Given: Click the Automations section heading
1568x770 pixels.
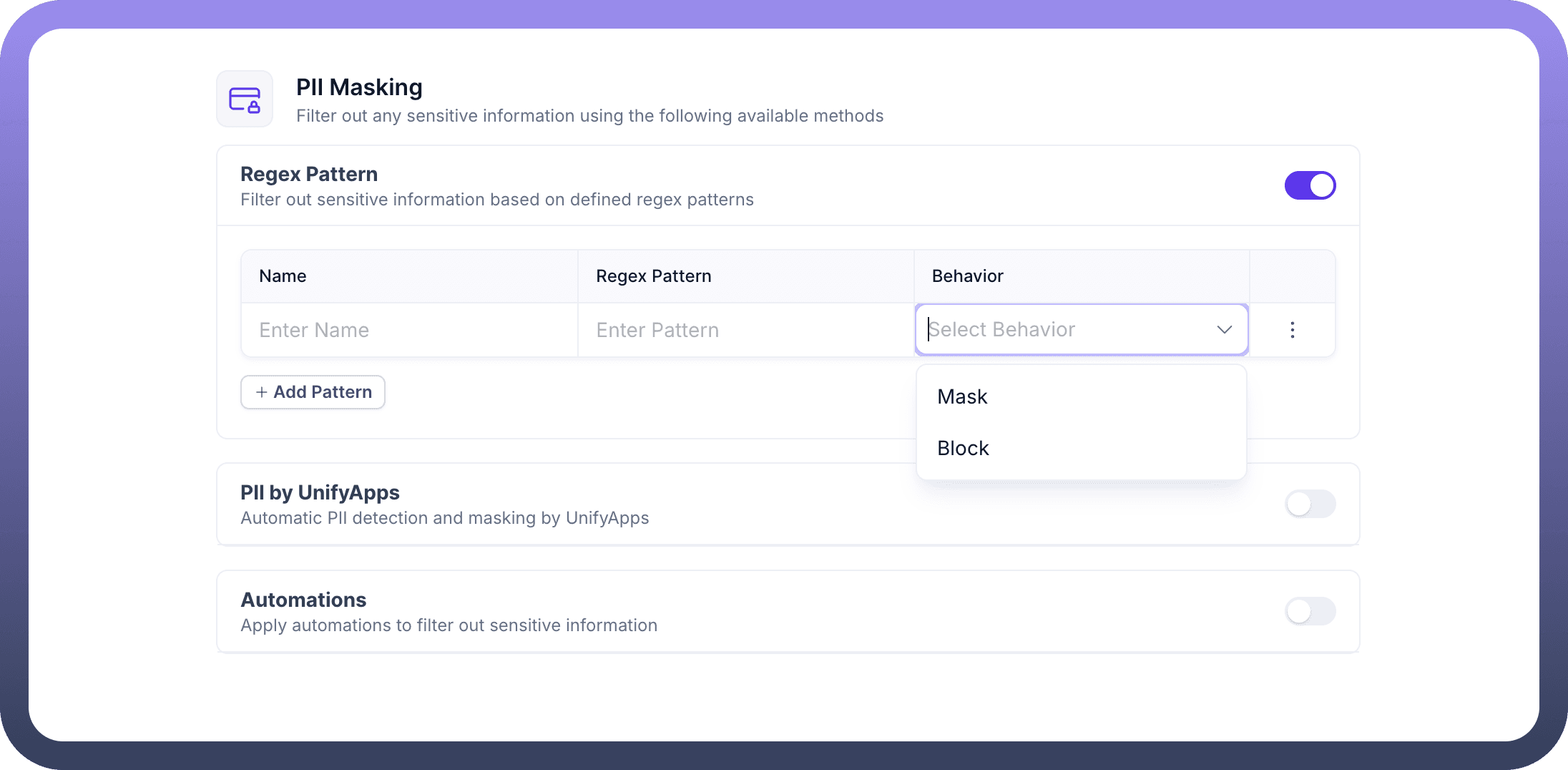Looking at the screenshot, I should point(303,600).
